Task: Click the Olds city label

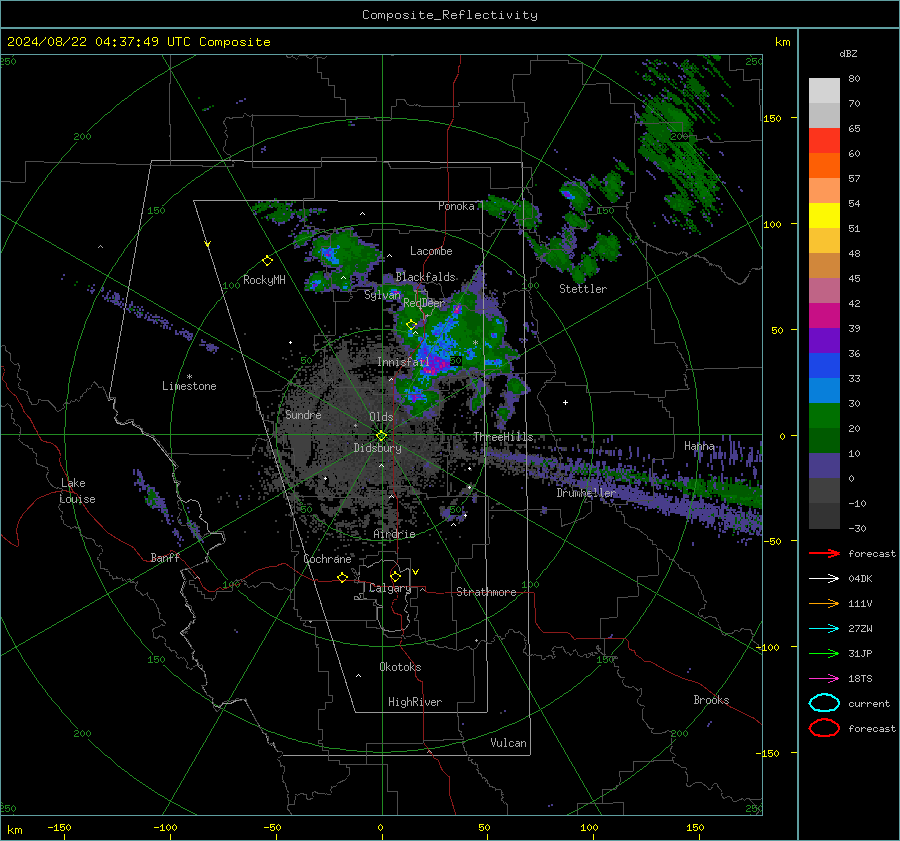Action: pos(381,417)
